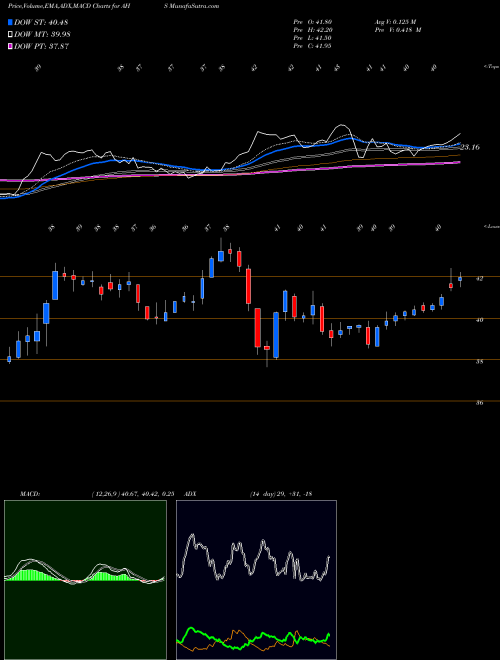Click the 'Avg V: 0.125 M' value
Screen dimensions: 500x660
click(395, 22)
